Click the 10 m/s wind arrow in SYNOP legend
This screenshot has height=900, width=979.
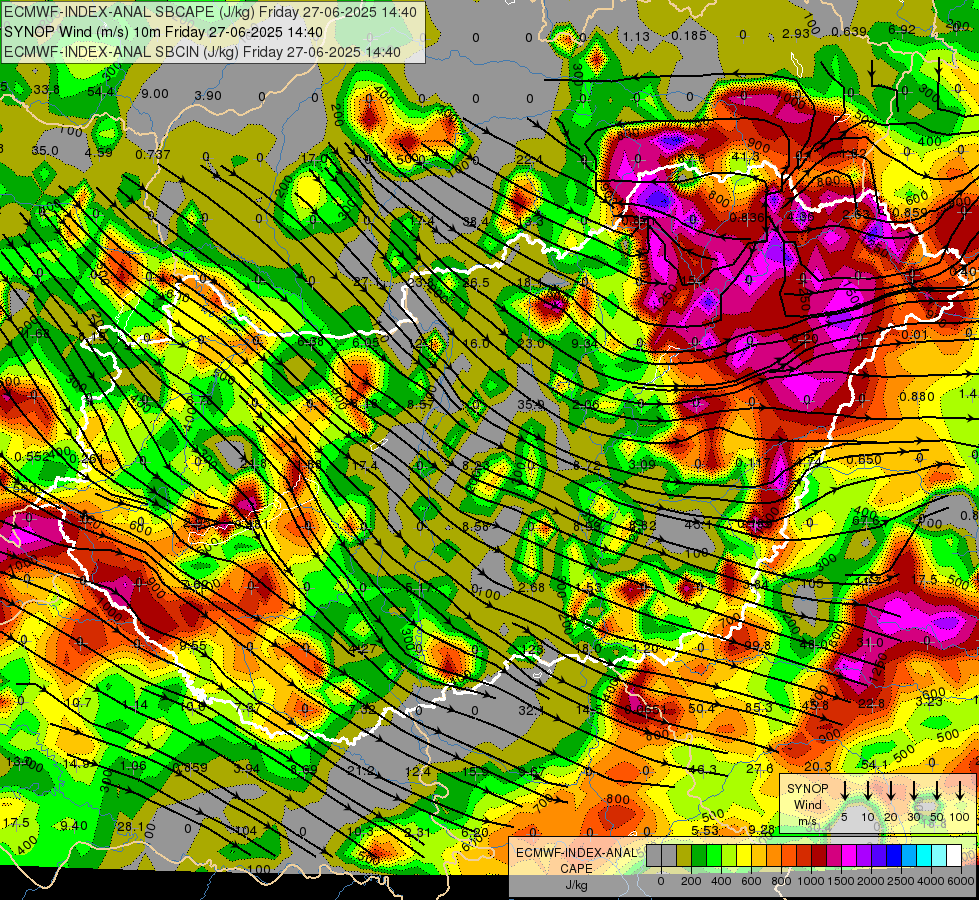867,791
